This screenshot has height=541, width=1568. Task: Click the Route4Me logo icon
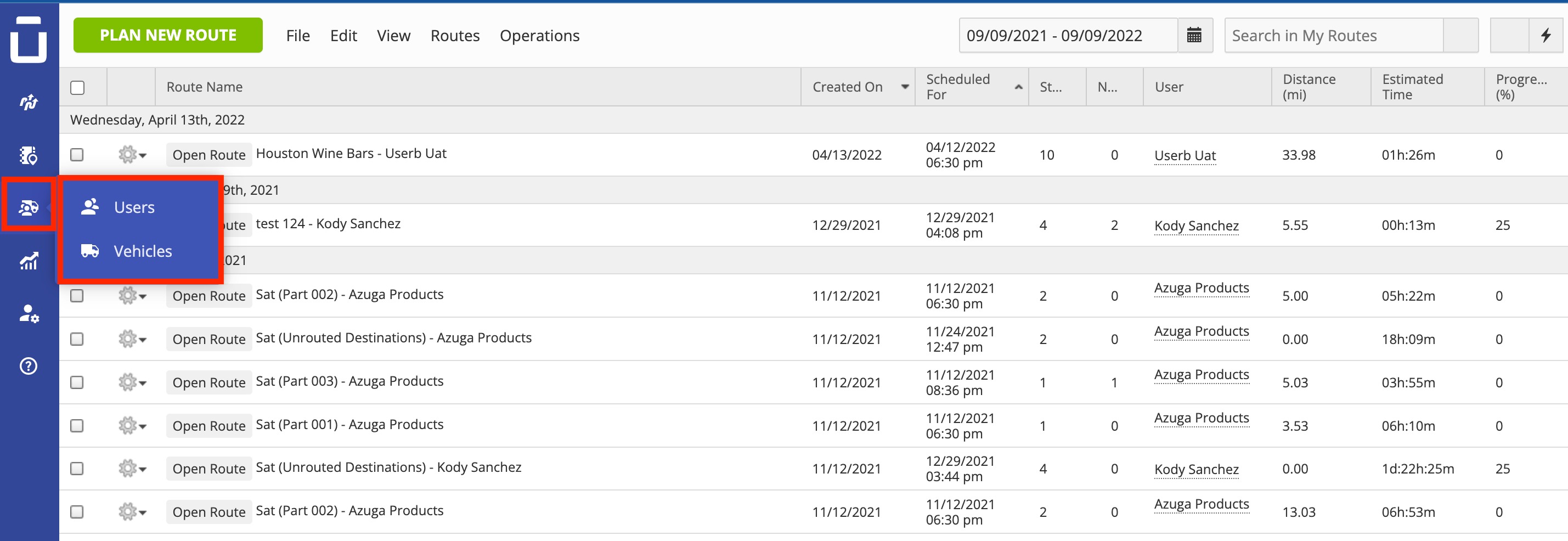(x=29, y=40)
